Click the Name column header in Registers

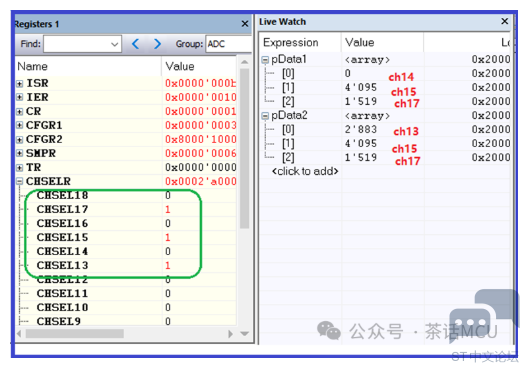pos(89,66)
